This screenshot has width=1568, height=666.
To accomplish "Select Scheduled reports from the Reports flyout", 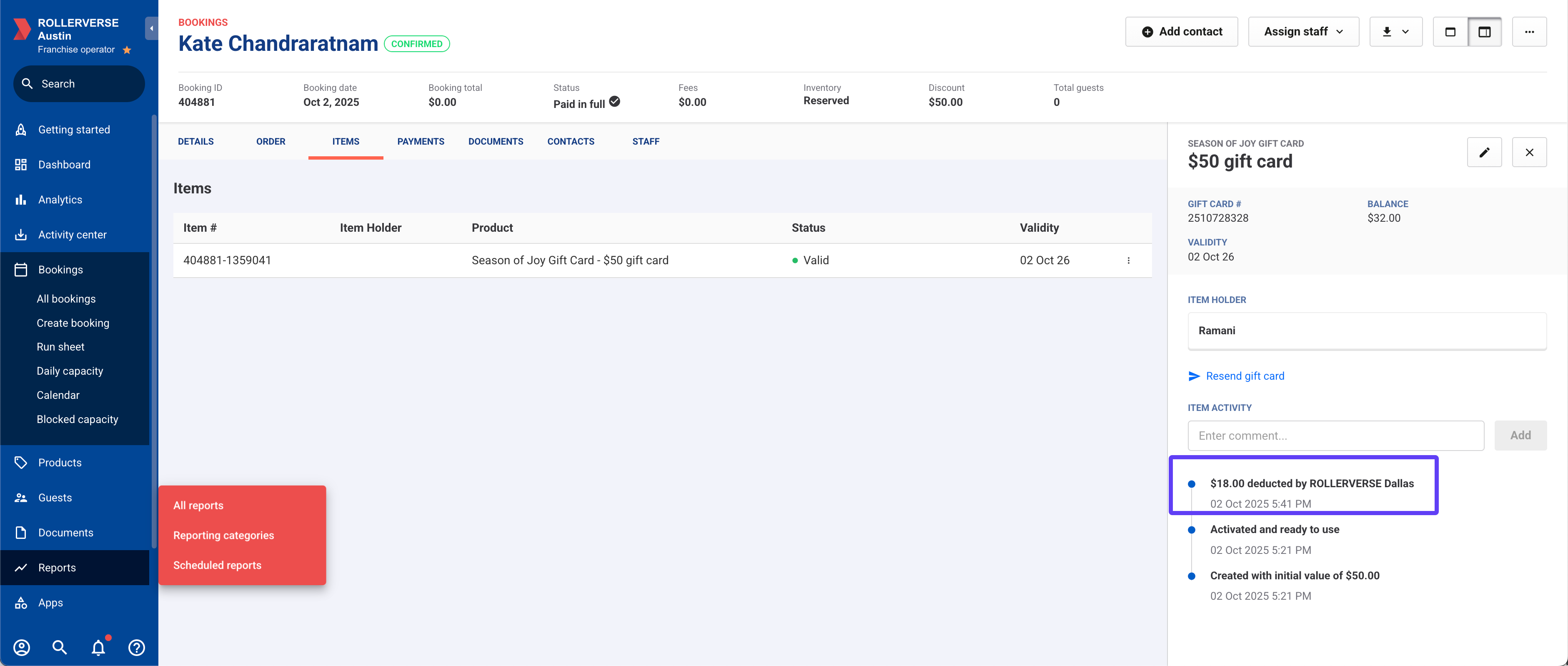I will [x=217, y=565].
